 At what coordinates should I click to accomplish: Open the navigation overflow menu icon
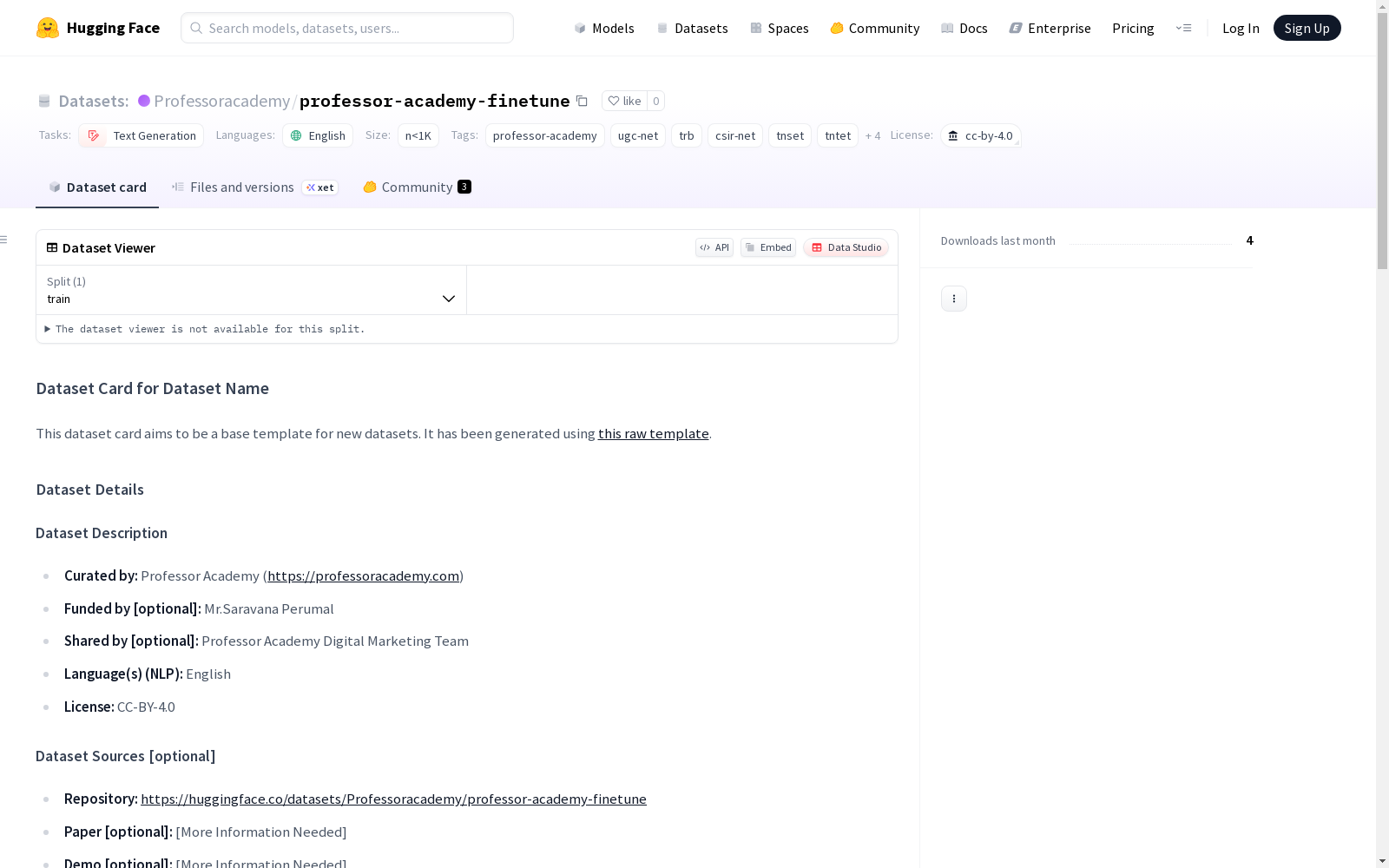[x=1183, y=28]
